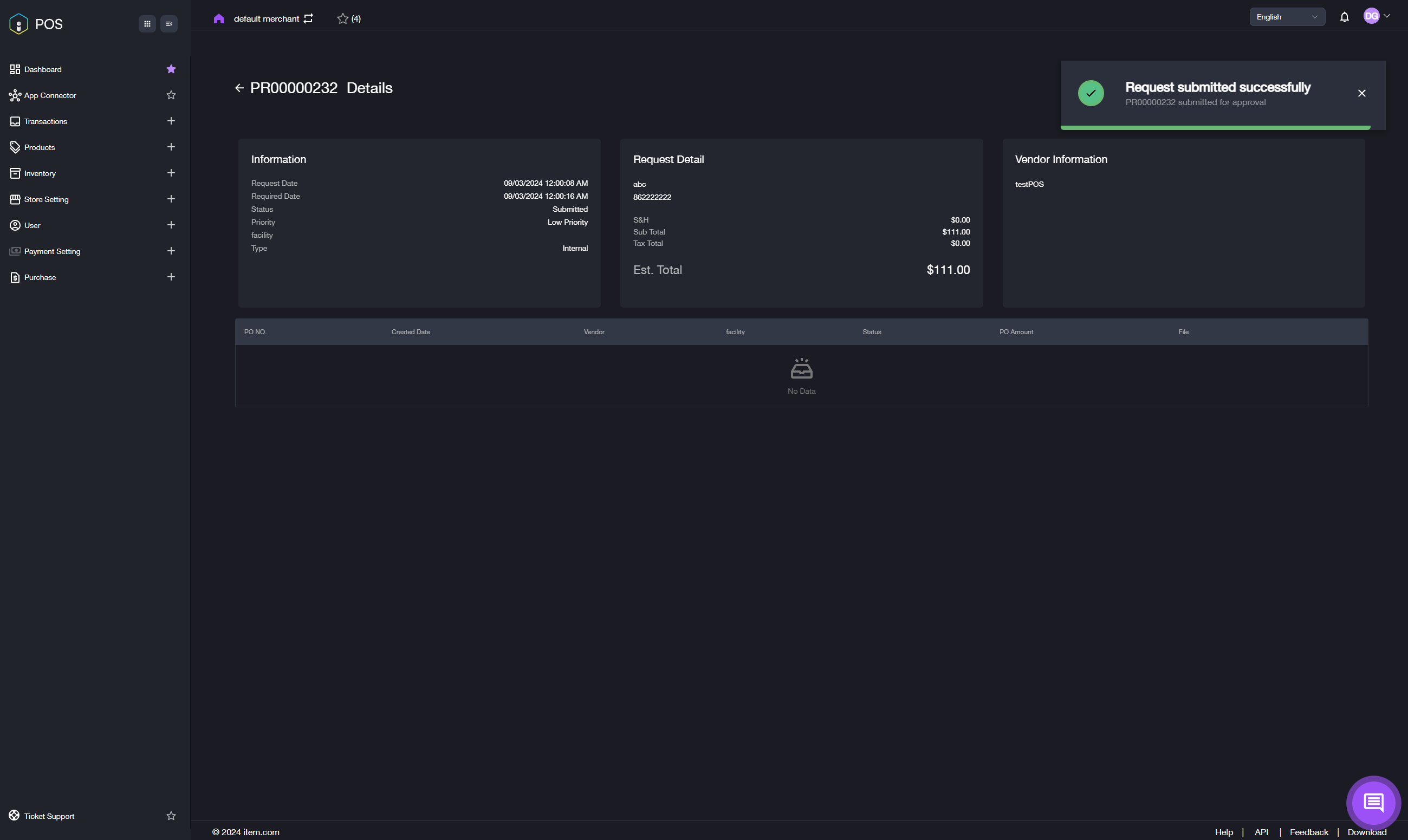1408x840 pixels.
Task: Expand the Purchase submenu plus
Action: click(x=171, y=277)
